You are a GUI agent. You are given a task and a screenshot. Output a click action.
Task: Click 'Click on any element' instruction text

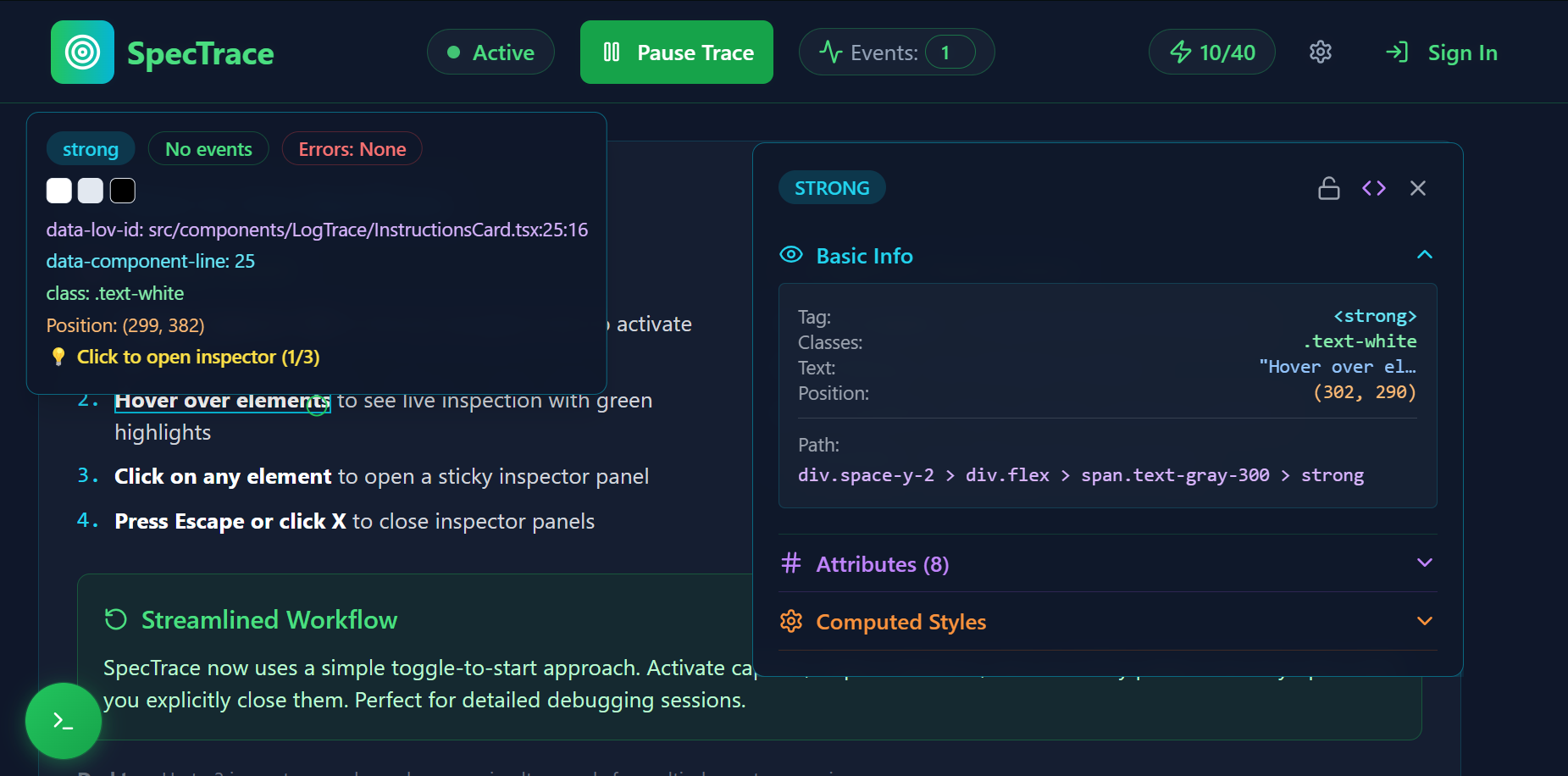tap(223, 476)
